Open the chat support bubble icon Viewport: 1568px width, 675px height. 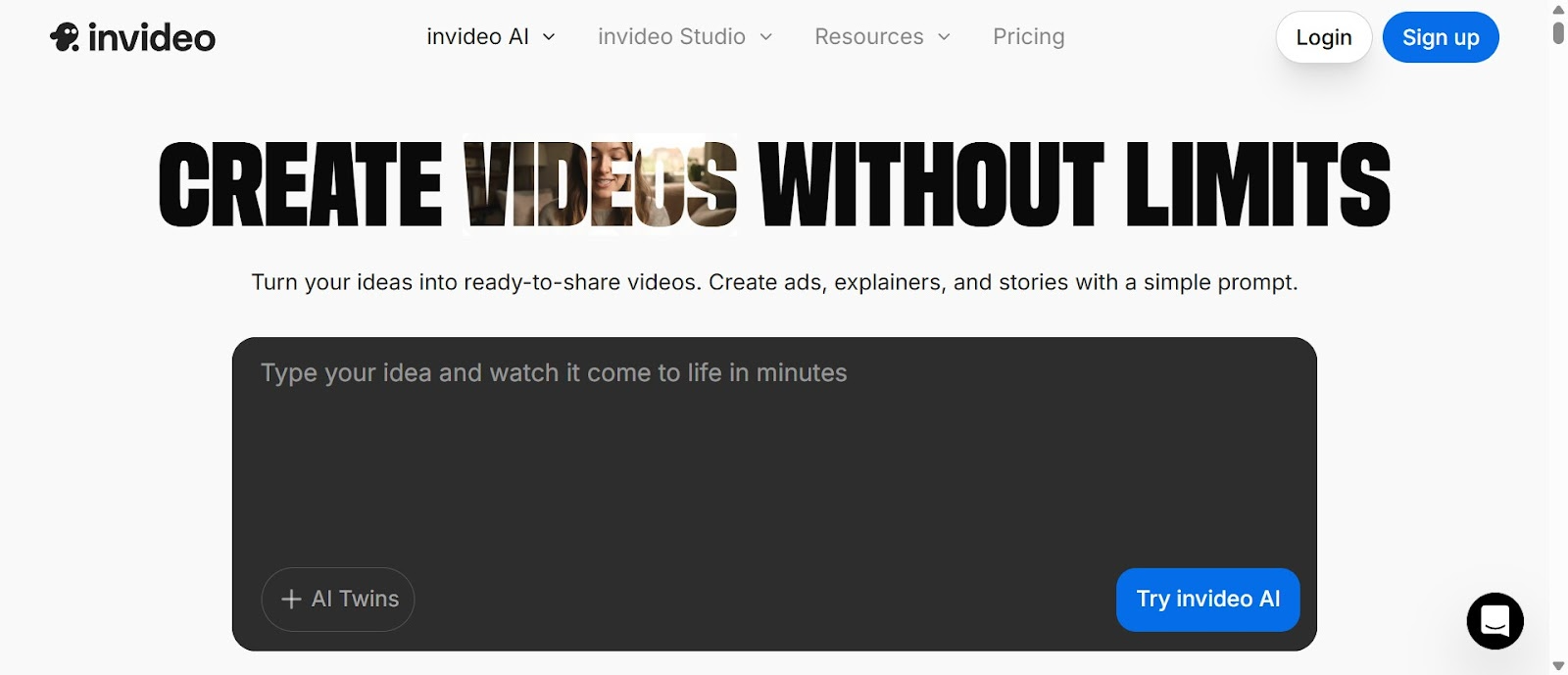[1494, 621]
